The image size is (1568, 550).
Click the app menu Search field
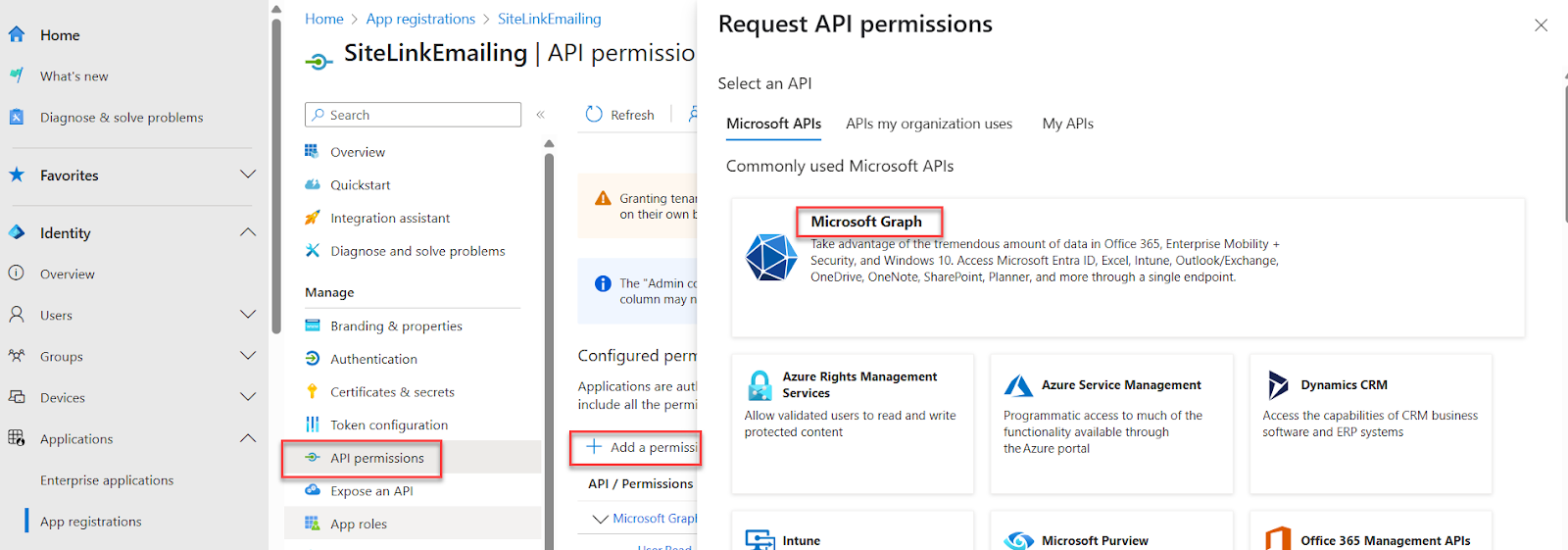coord(413,115)
